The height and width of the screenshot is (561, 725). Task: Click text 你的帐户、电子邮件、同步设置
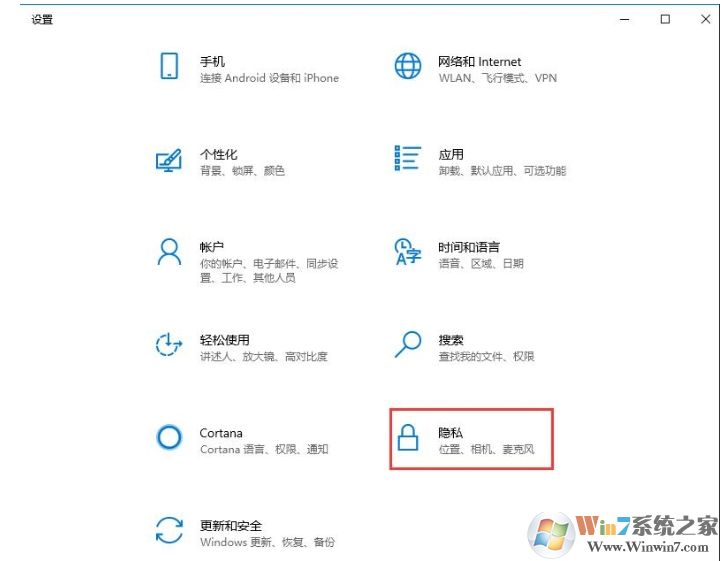(269, 271)
